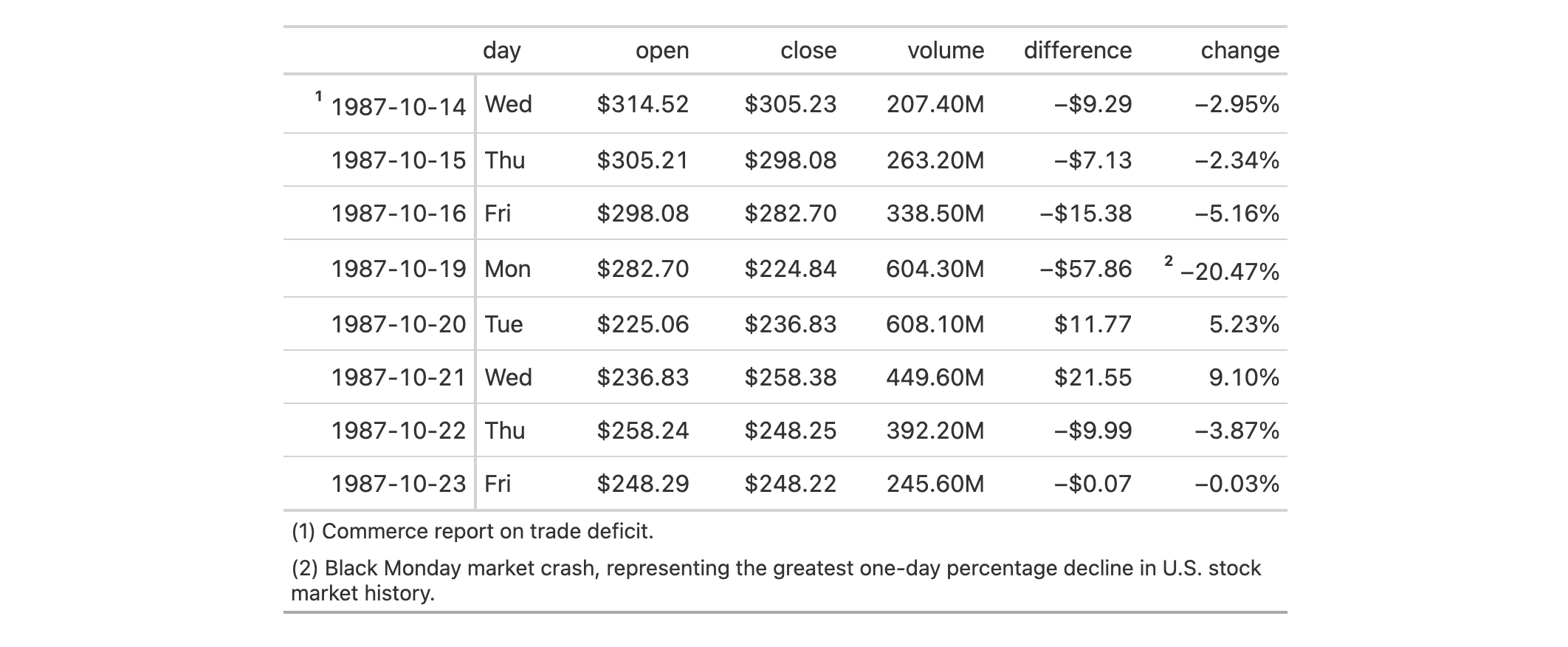Click the $224.84 close price cell
Viewport: 1568px width, 647px height.
click(791, 269)
